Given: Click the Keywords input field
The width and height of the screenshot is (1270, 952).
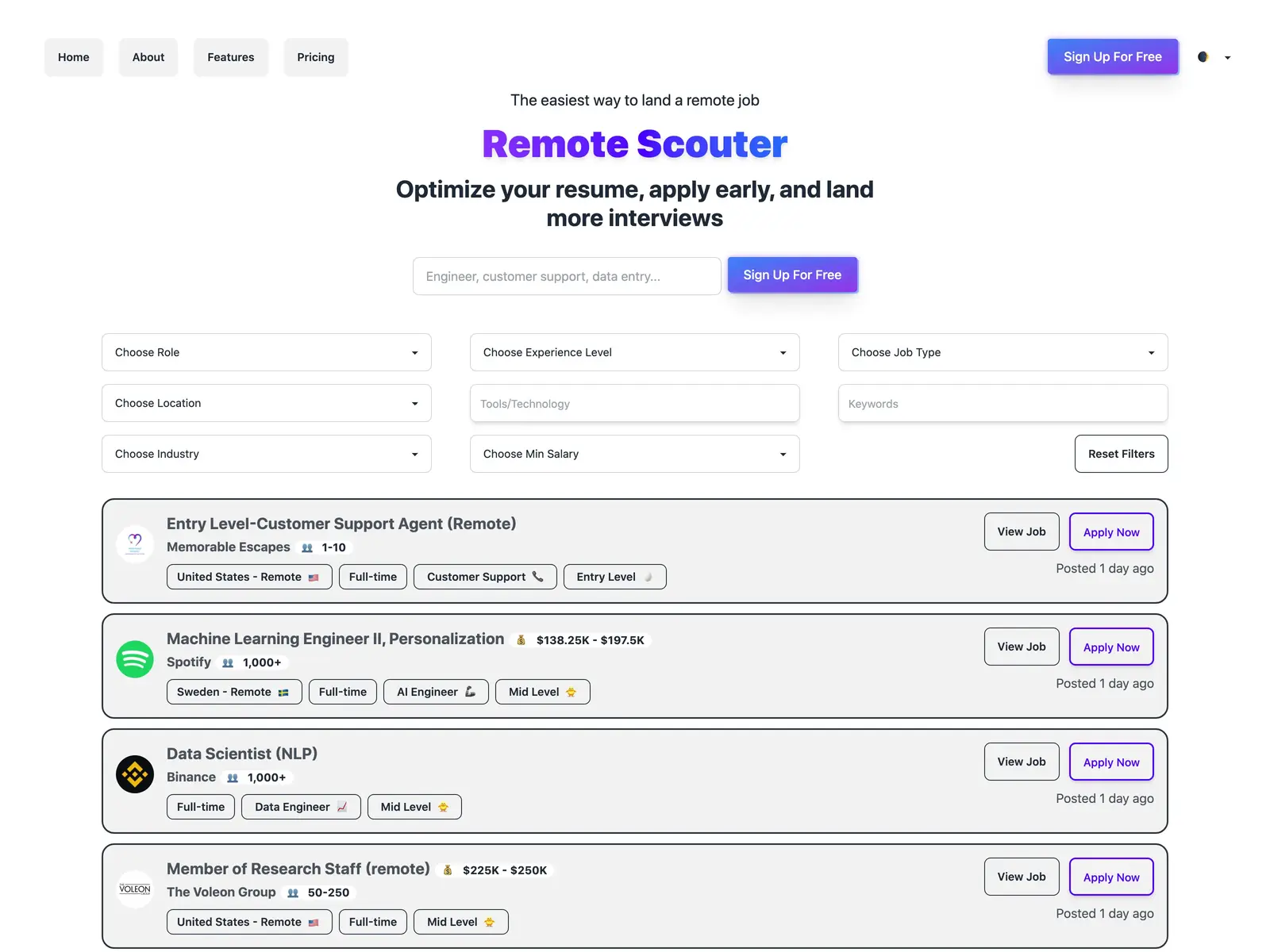Looking at the screenshot, I should pos(1003,404).
